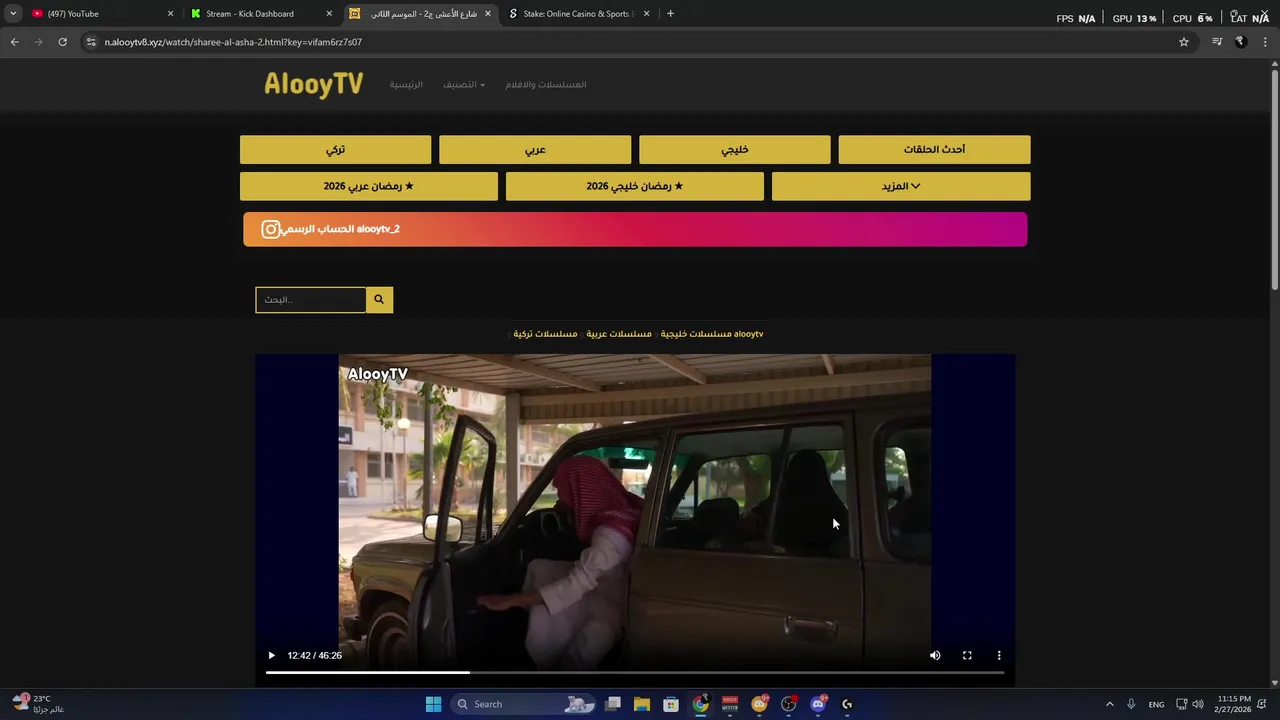Open the AlooyTV logo home link
1280x720 pixels.
pyautogui.click(x=314, y=85)
